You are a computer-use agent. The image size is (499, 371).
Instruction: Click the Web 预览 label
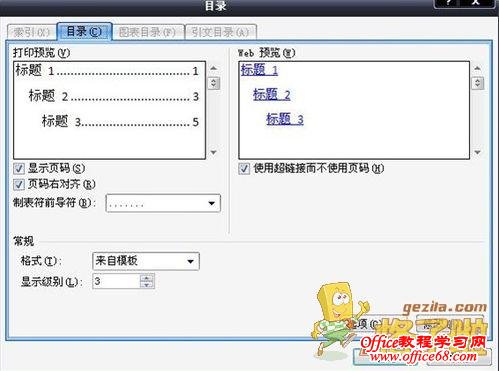pos(267,53)
